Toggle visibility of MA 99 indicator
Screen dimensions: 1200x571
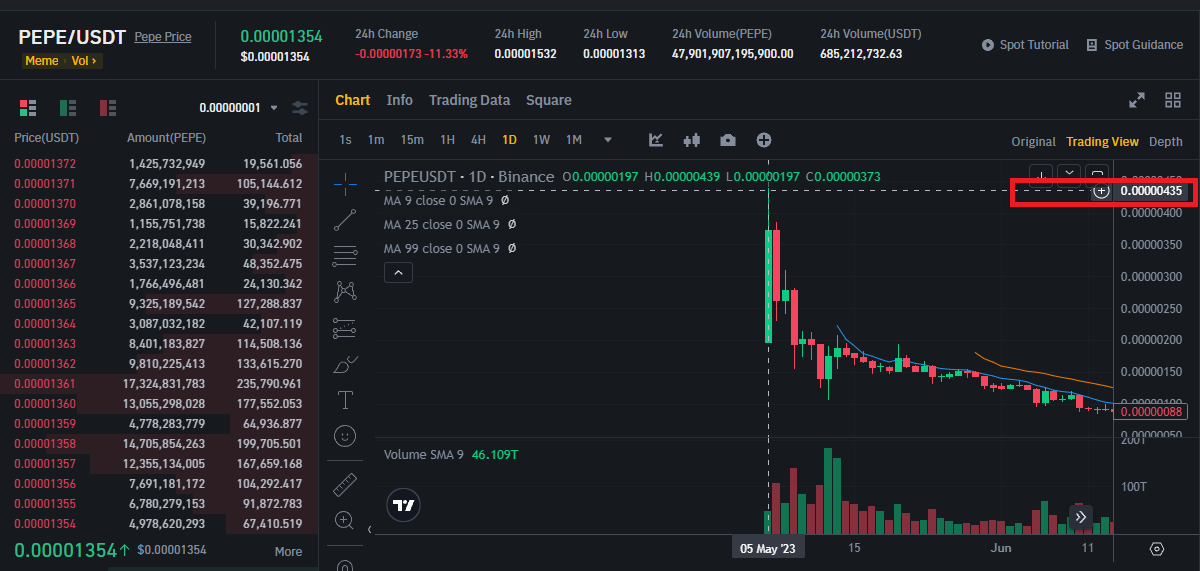click(512, 248)
